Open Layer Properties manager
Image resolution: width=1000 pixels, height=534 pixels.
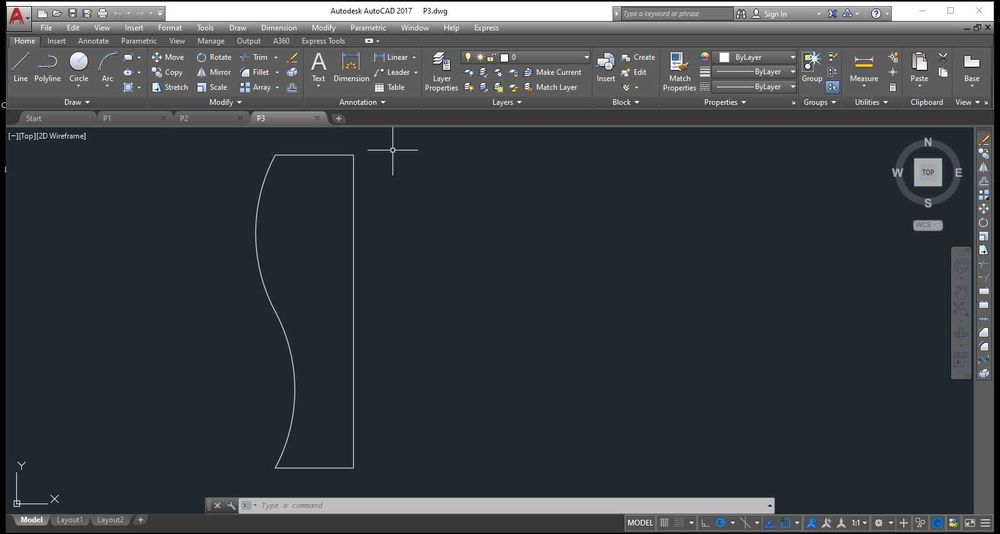click(x=441, y=71)
